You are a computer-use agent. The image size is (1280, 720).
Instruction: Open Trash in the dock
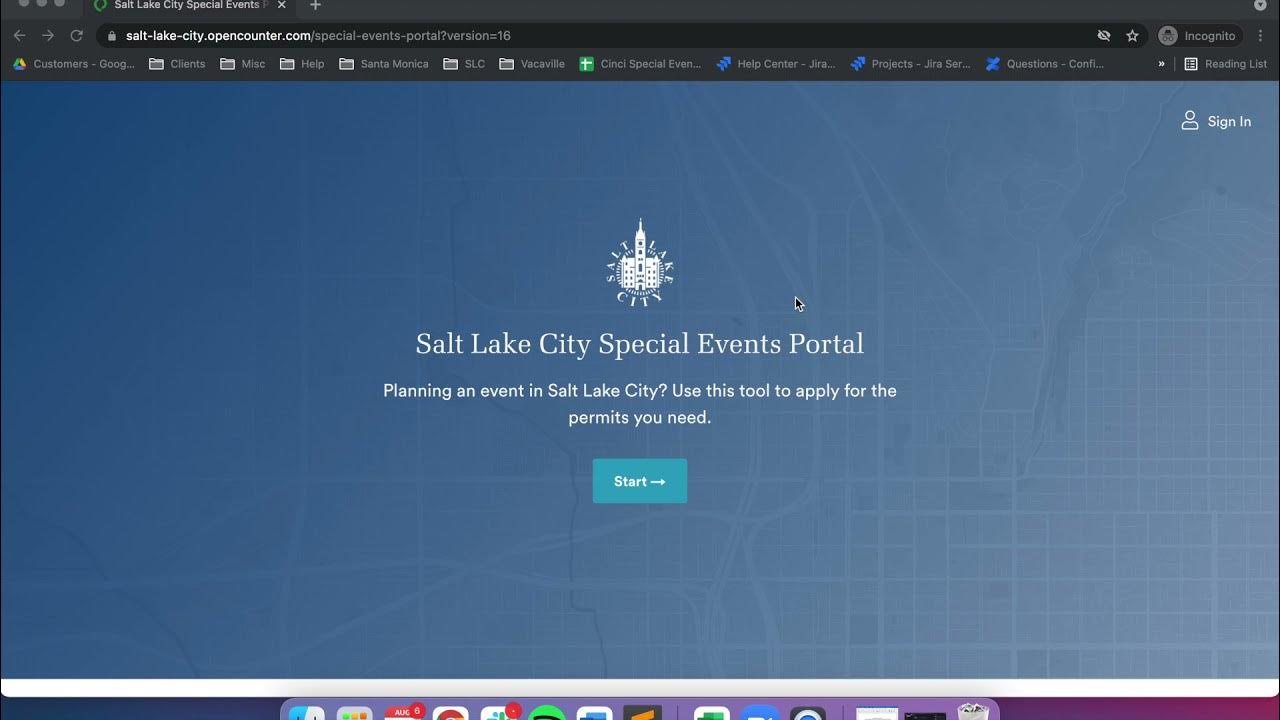[x=973, y=712]
